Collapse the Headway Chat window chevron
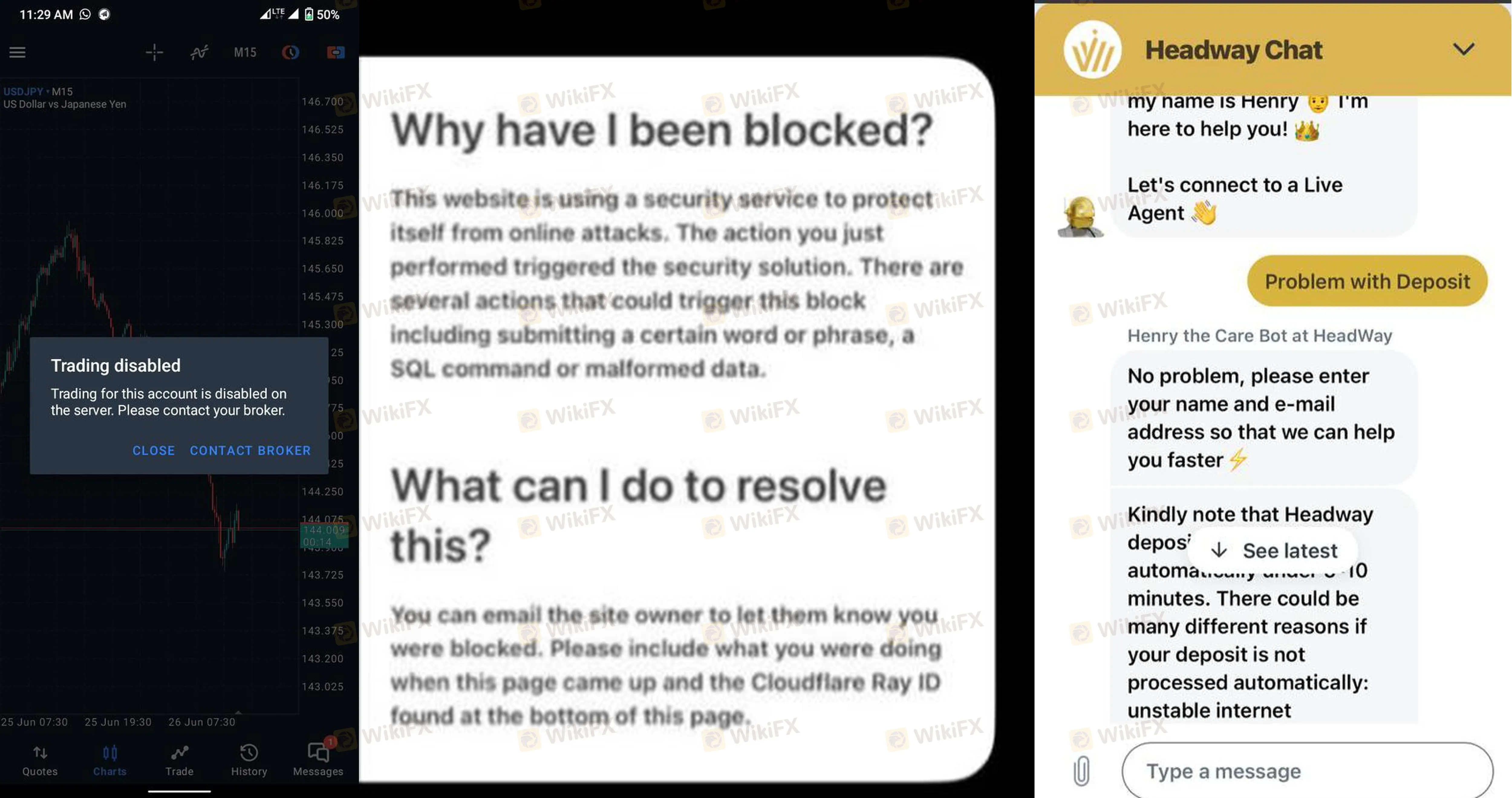1512x798 pixels. [x=1463, y=49]
